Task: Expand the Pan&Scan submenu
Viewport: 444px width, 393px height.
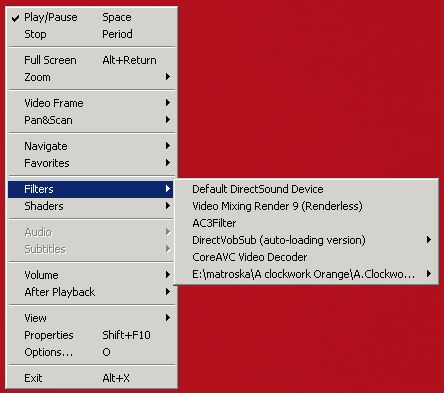Action: [x=91, y=120]
